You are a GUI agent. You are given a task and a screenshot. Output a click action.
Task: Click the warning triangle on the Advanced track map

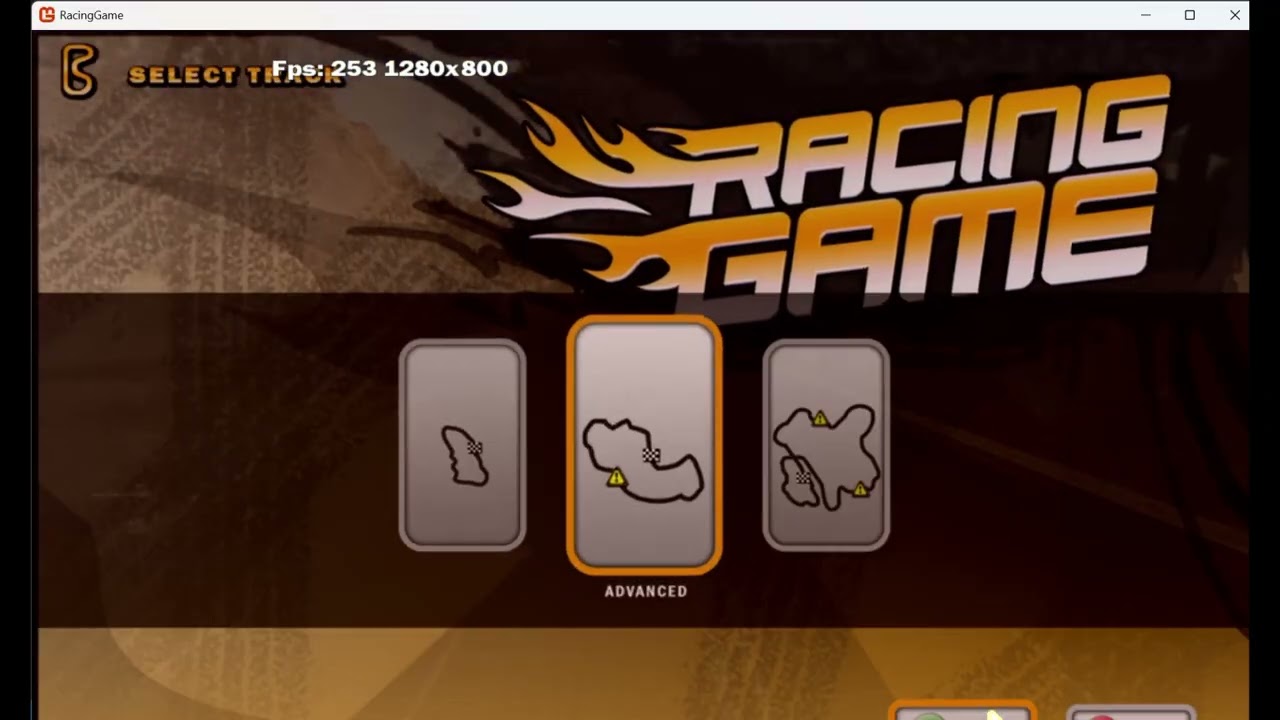coord(616,478)
